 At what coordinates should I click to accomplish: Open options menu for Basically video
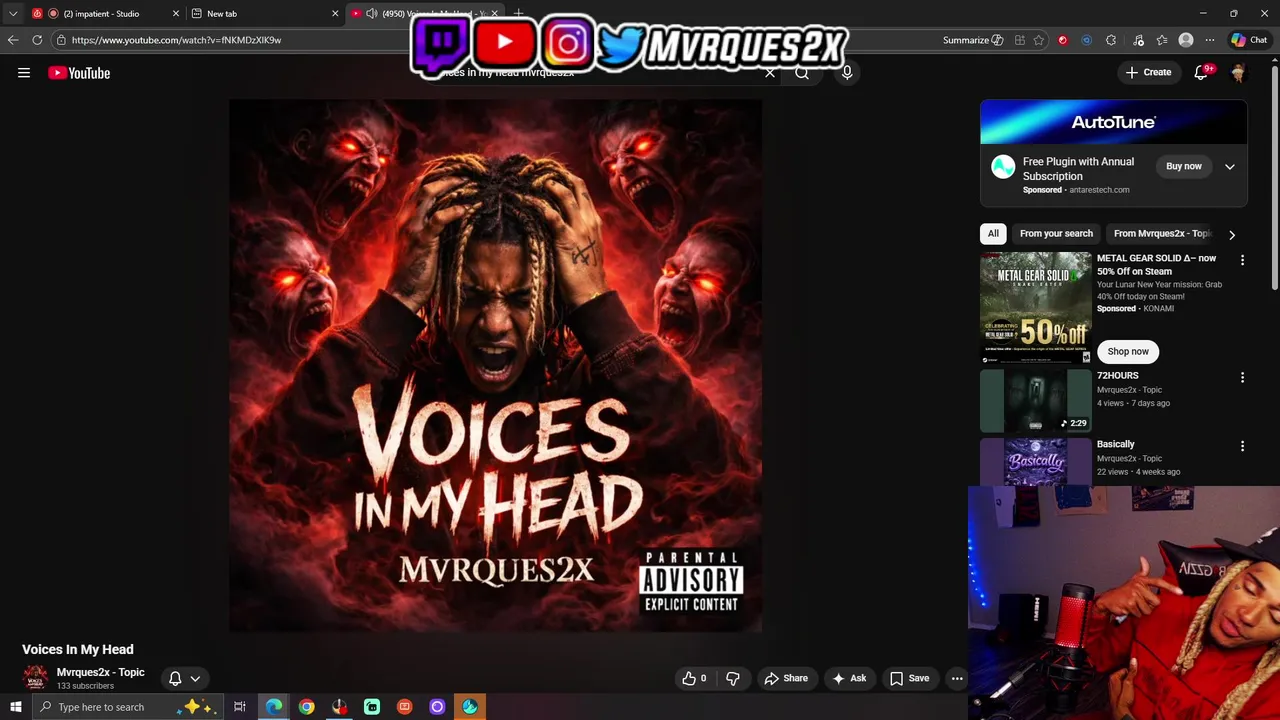pyautogui.click(x=1242, y=446)
